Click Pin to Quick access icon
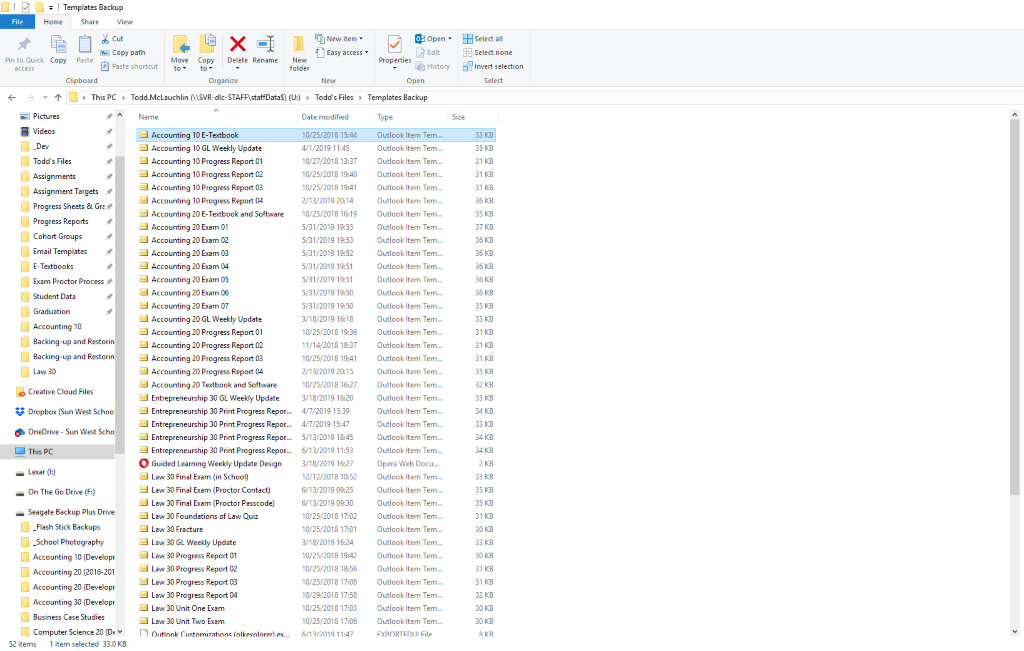Image resolution: width=1024 pixels, height=651 pixels. pyautogui.click(x=24, y=44)
